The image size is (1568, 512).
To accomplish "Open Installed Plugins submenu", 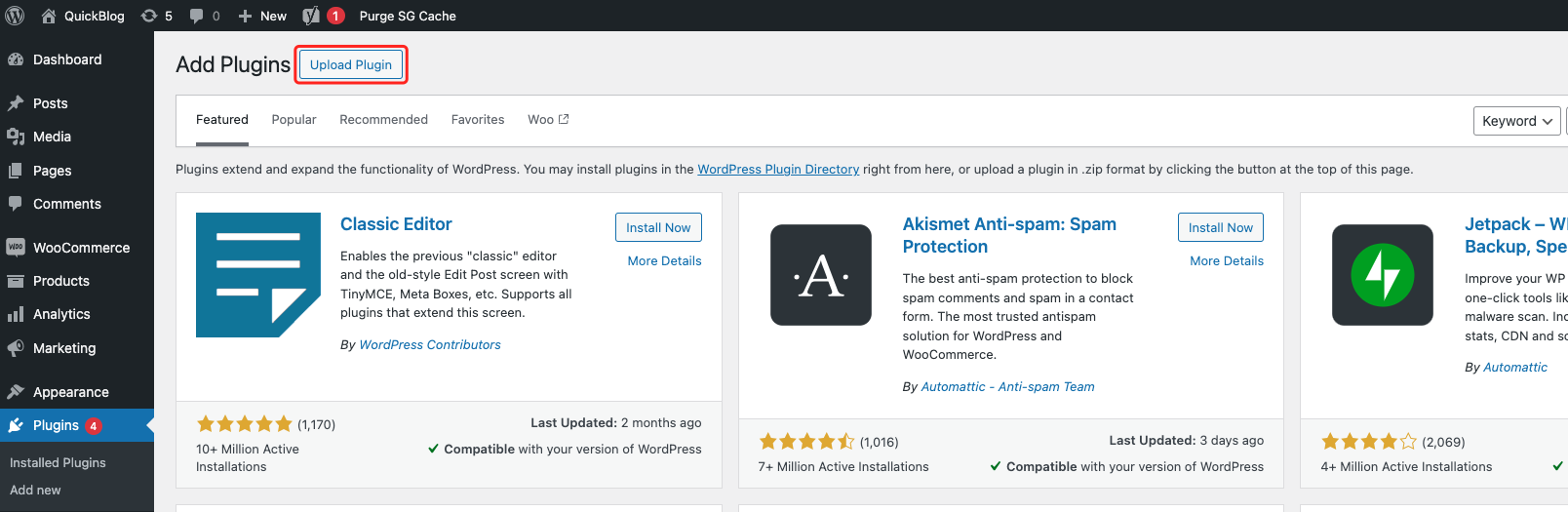I will pyautogui.click(x=58, y=462).
